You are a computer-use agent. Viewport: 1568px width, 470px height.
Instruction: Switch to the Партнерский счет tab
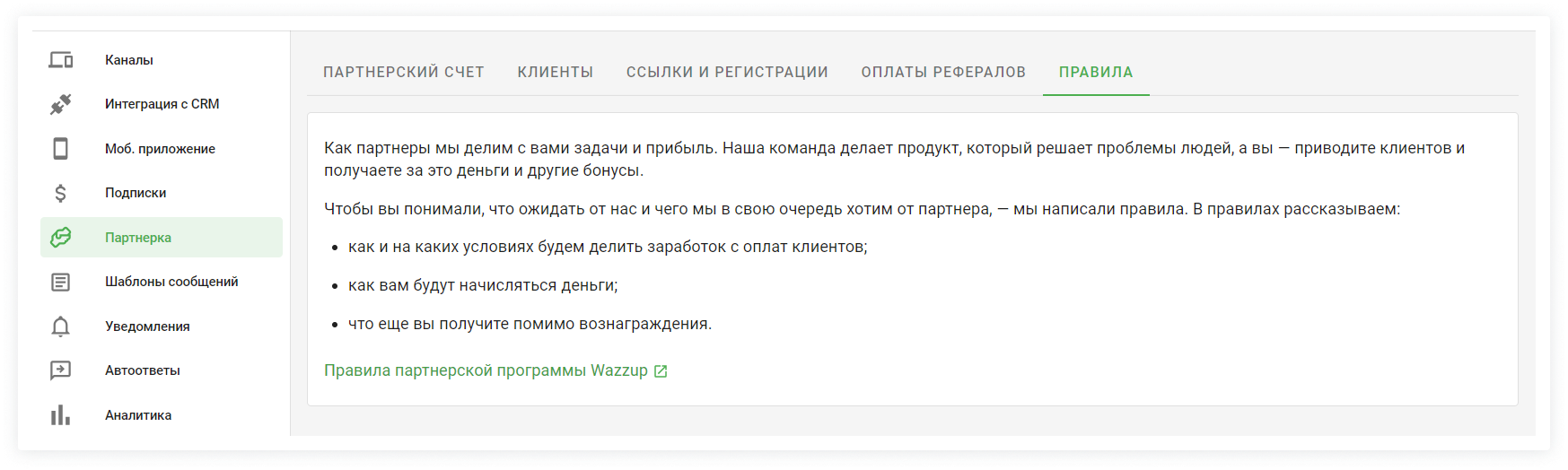(x=404, y=72)
